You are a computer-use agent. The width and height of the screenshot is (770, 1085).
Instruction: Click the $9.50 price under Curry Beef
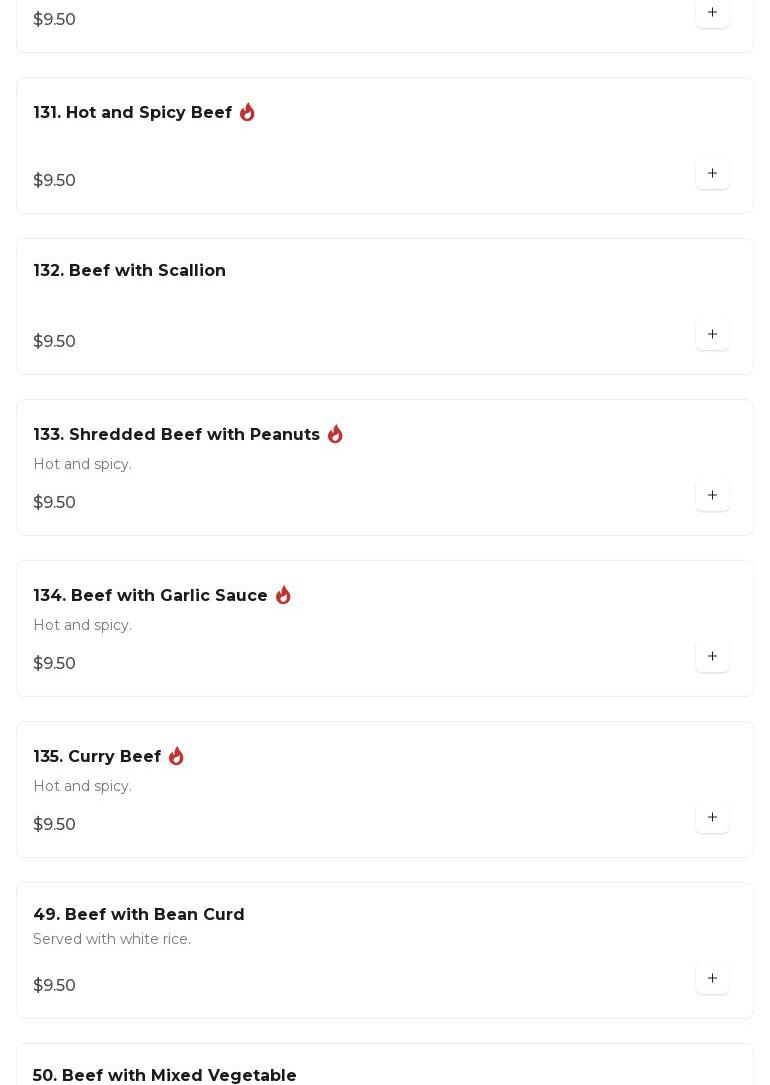55,825
